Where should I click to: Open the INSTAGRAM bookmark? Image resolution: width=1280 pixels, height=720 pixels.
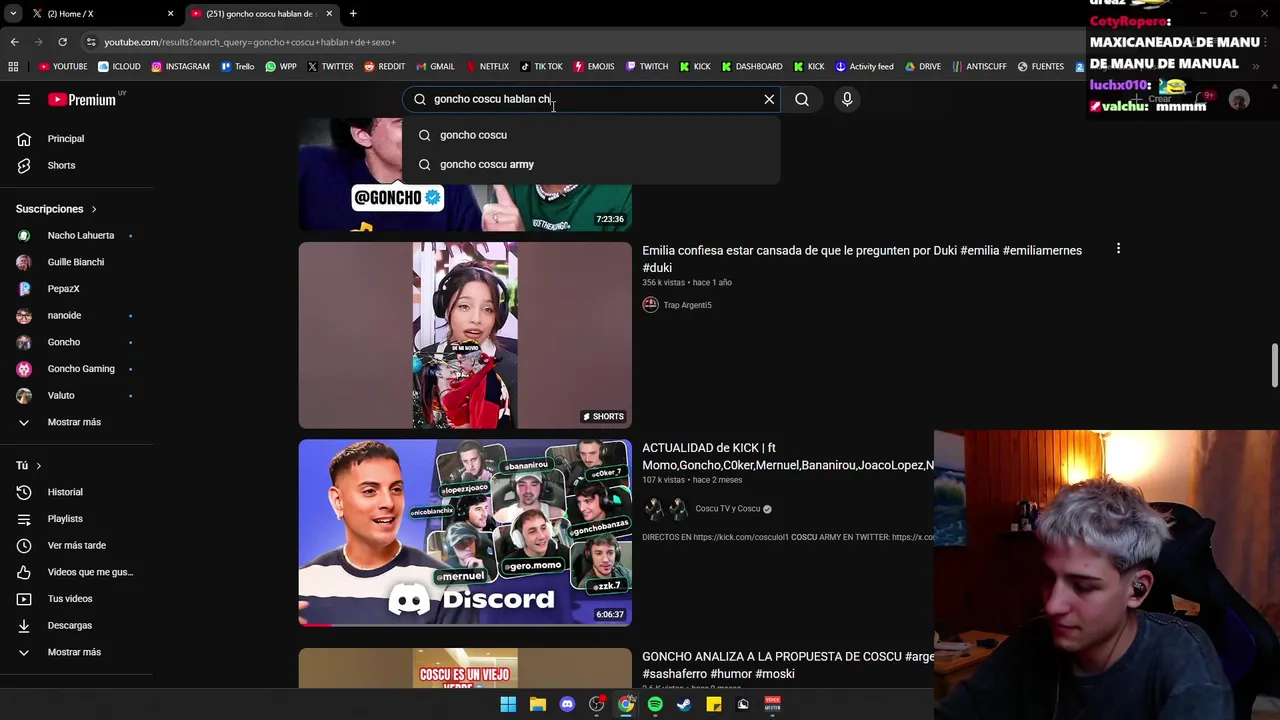180,67
